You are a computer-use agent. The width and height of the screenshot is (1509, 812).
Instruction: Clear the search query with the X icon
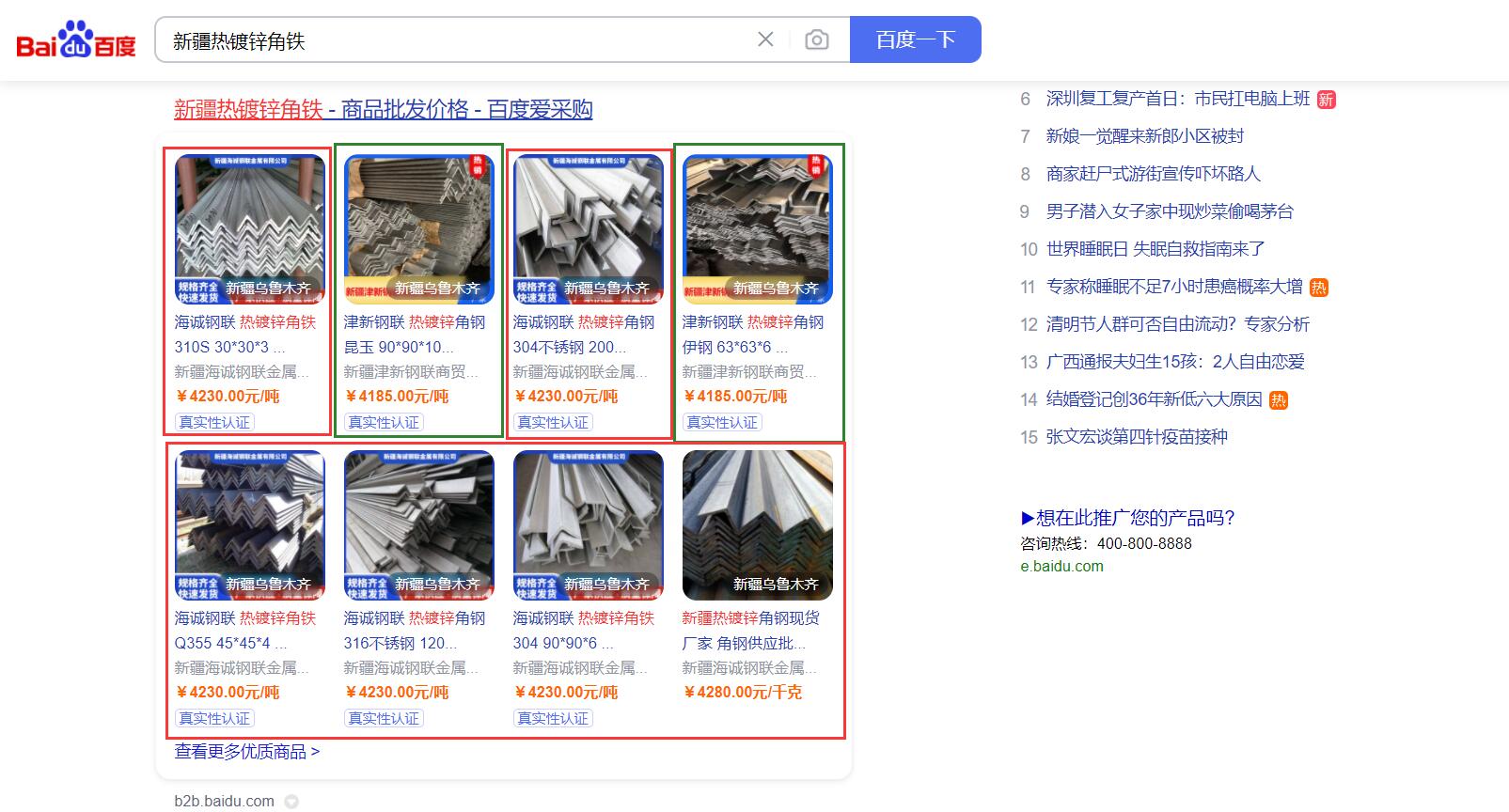[765, 39]
